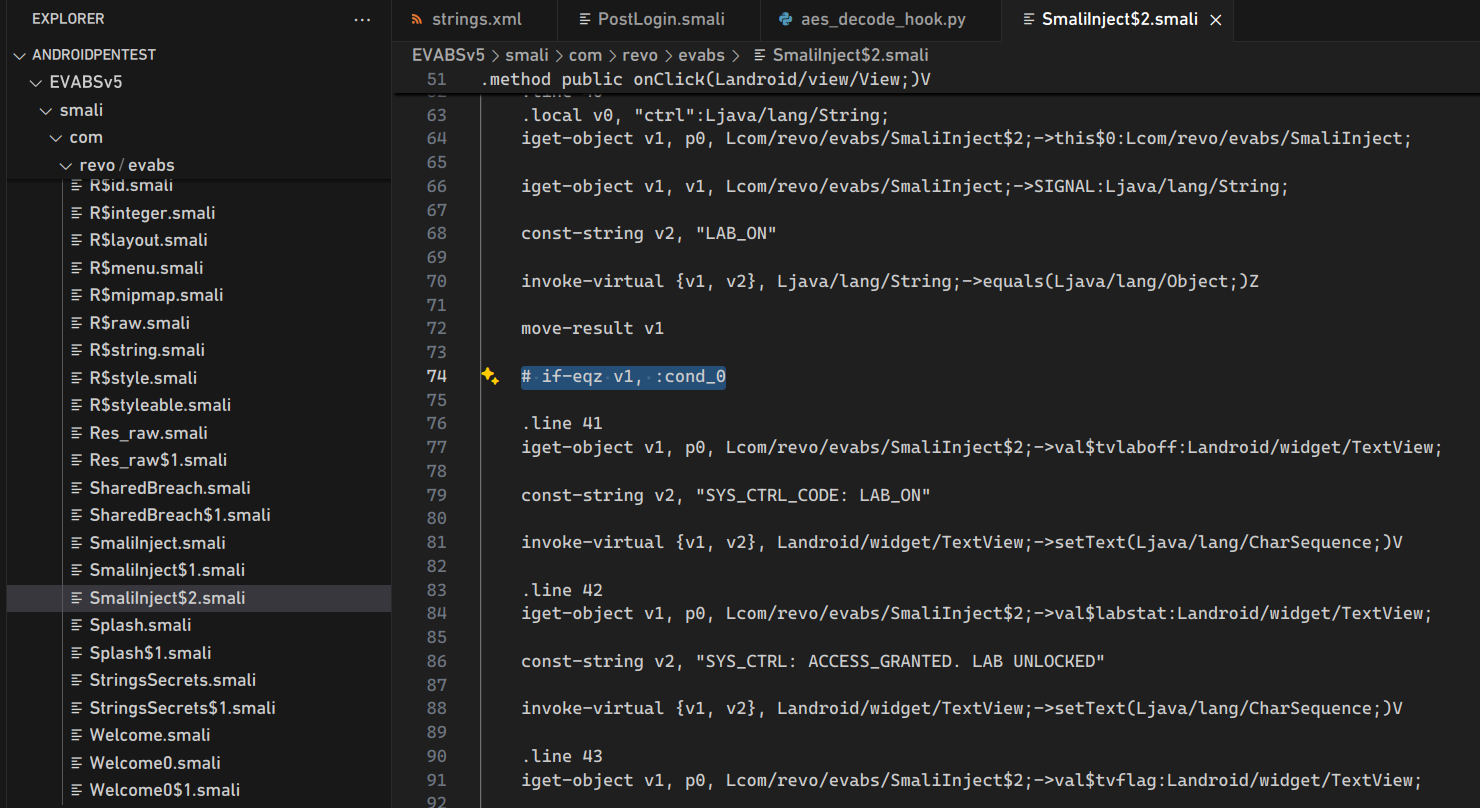The width and height of the screenshot is (1480, 808).
Task: Open StringsSecrets$1.smali in Explorer
Action: (x=182, y=708)
